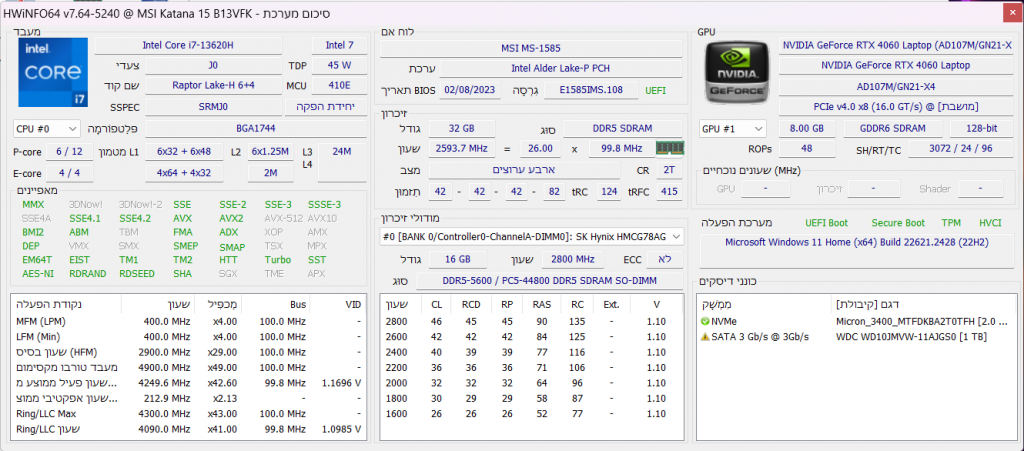
Task: Click Microsoft Windows 11 Home build text
Action: [857, 242]
